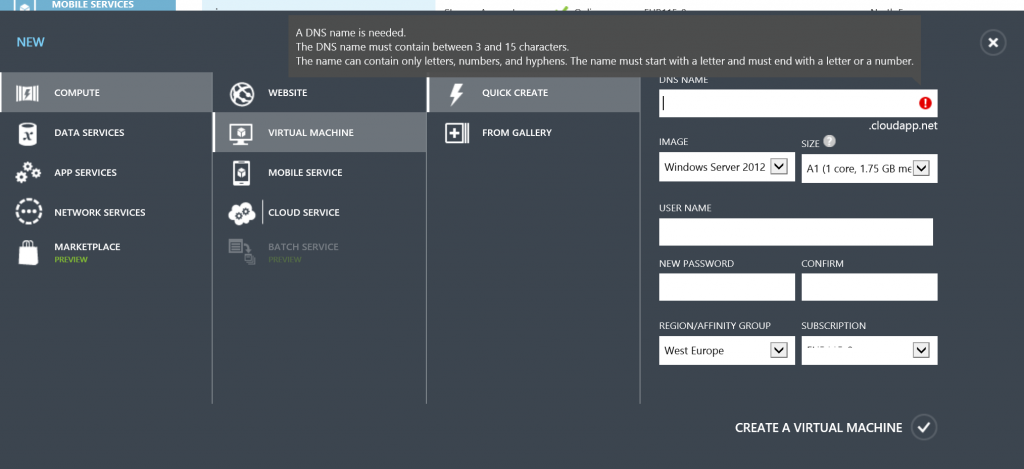The height and width of the screenshot is (469, 1024).
Task: Choose the Virtual Machine option
Action: 320,133
